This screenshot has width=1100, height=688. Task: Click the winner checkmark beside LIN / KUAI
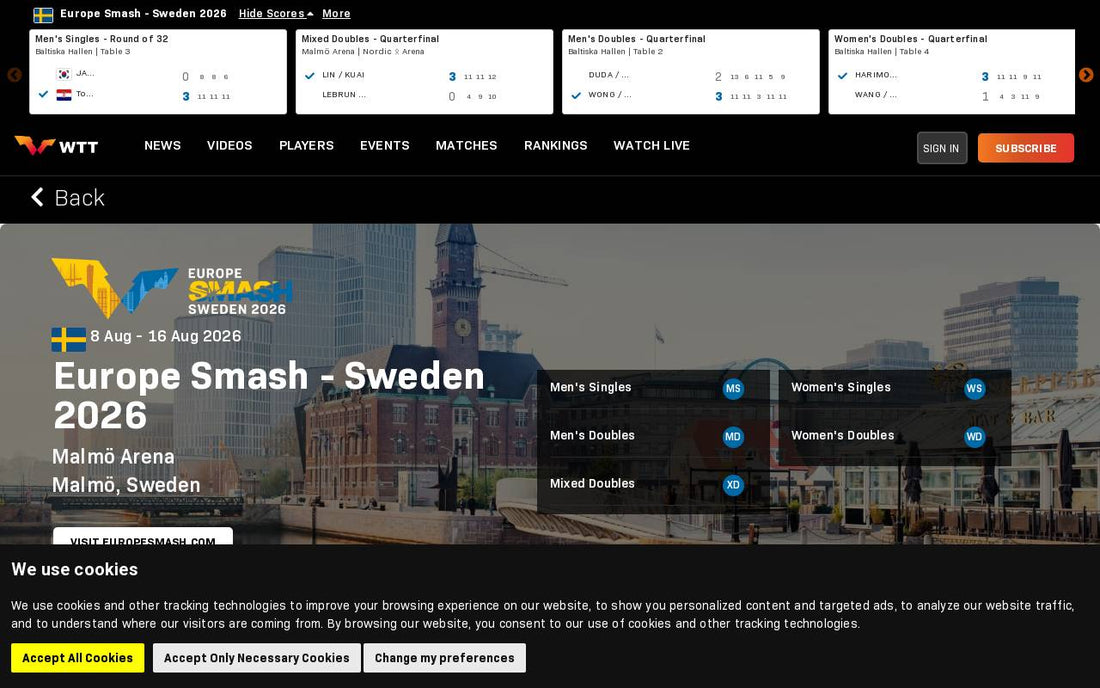(309, 76)
